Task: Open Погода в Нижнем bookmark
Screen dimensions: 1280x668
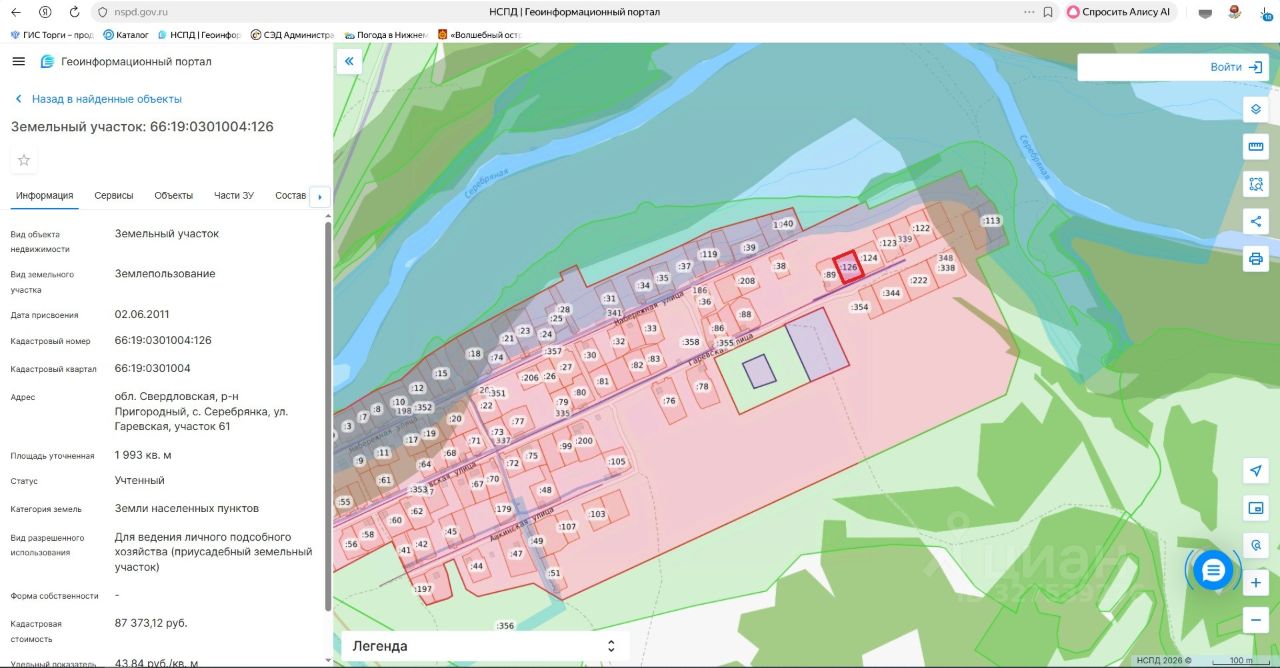Action: point(387,35)
